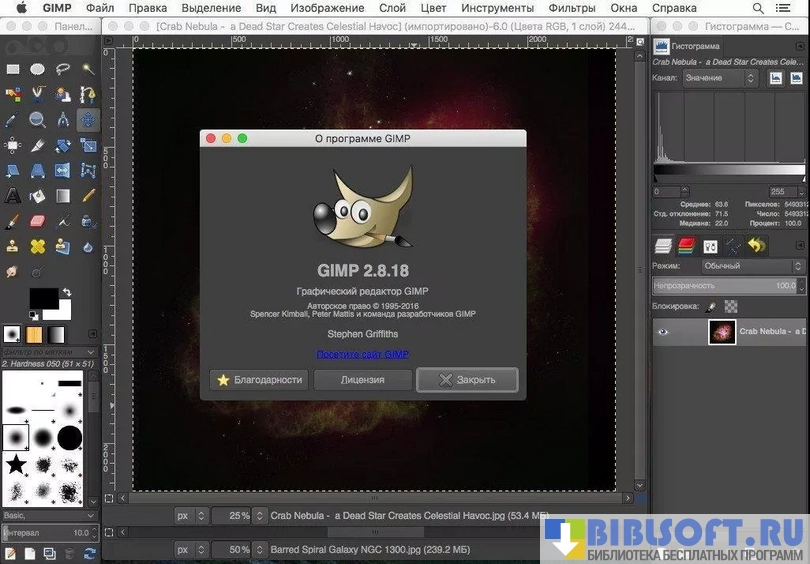The height and width of the screenshot is (564, 810).
Task: Toggle lock pixels brush icon
Action: click(x=711, y=307)
